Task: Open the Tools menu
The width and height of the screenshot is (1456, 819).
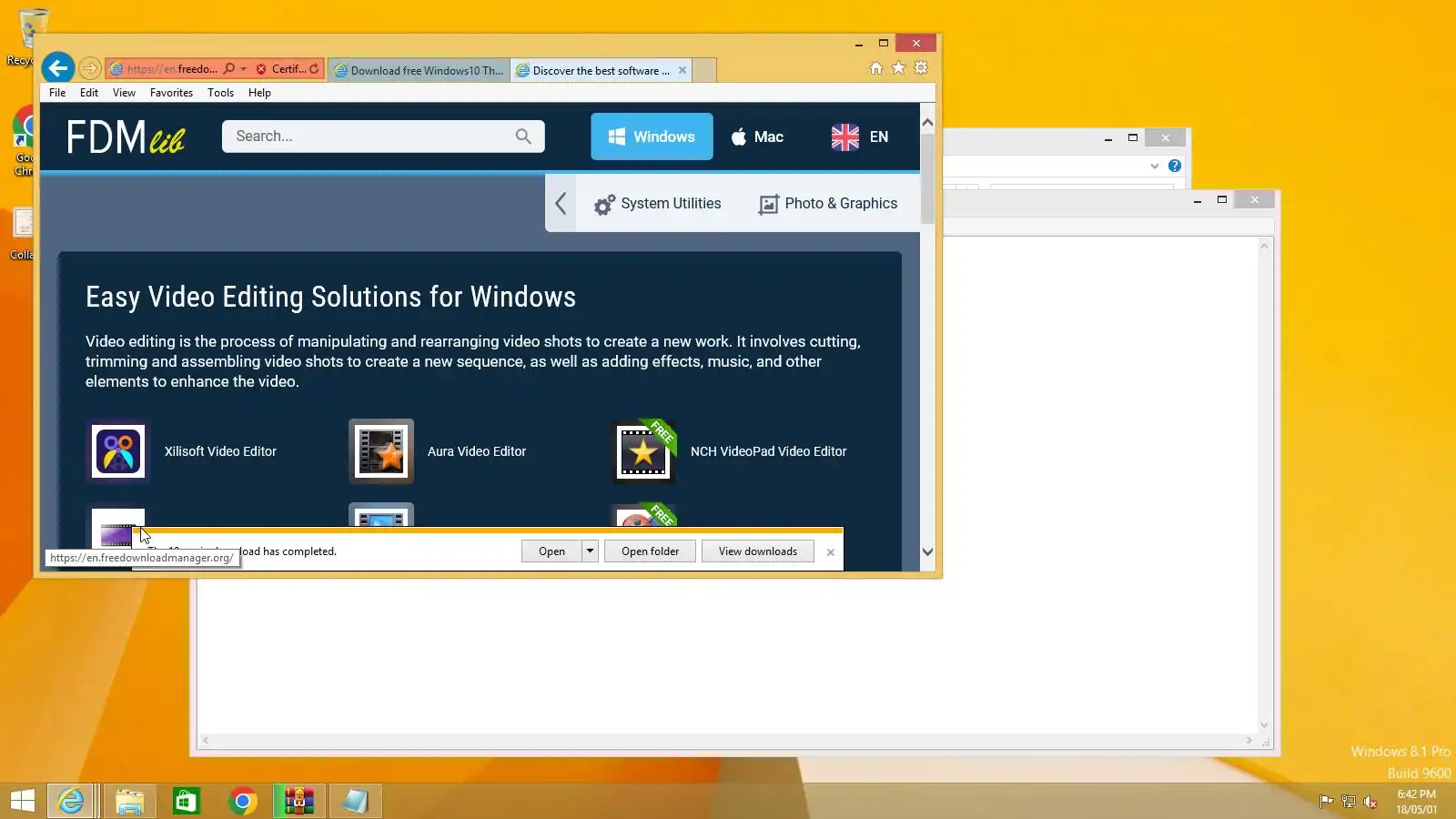Action: pos(220,93)
